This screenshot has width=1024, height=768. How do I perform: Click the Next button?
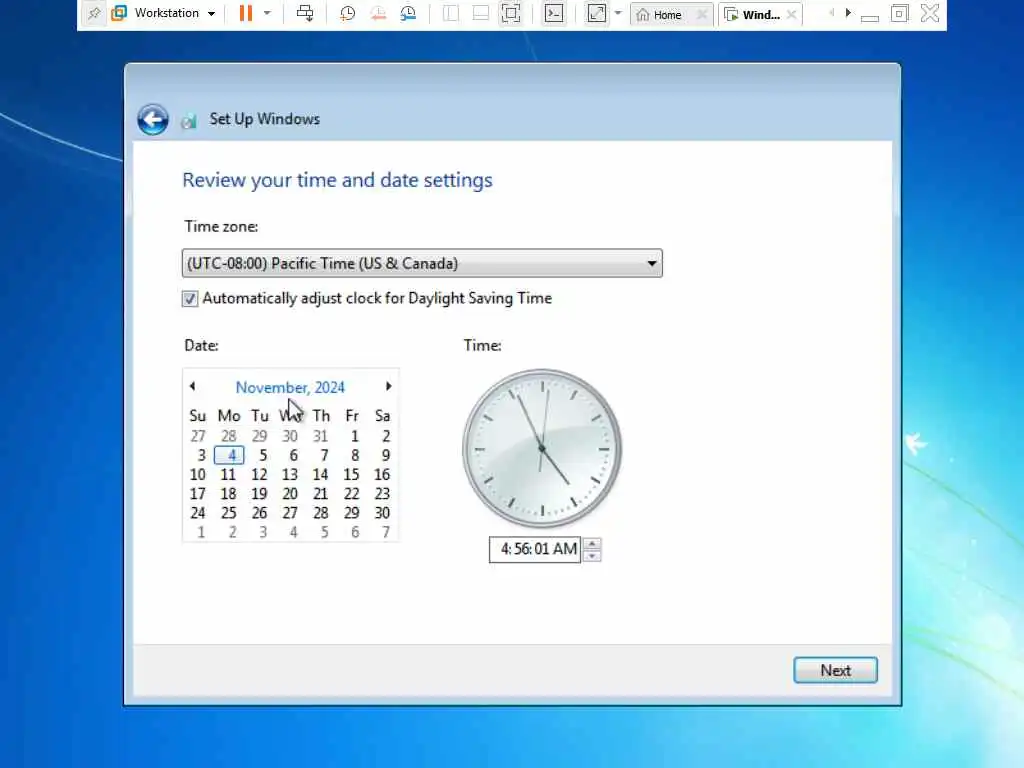coord(835,671)
